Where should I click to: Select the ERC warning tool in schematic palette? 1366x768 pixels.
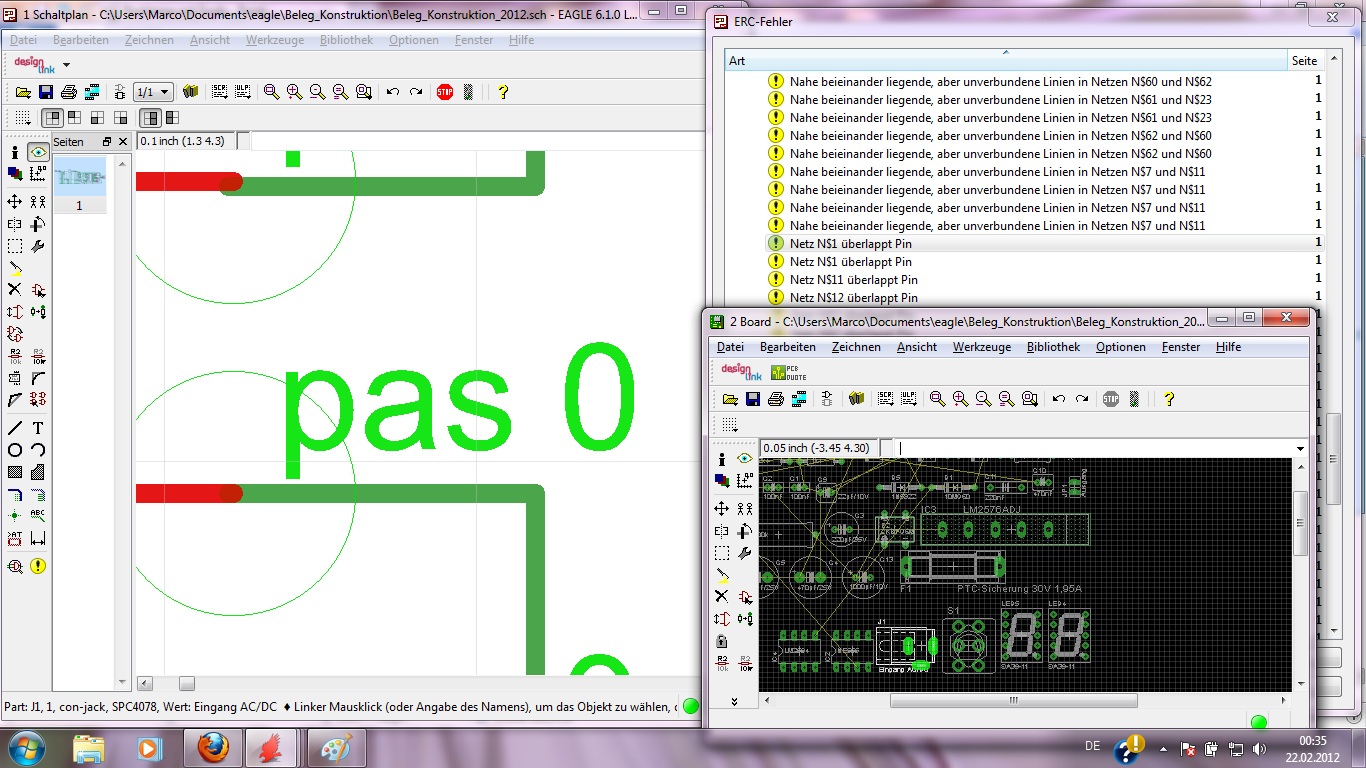point(38,566)
